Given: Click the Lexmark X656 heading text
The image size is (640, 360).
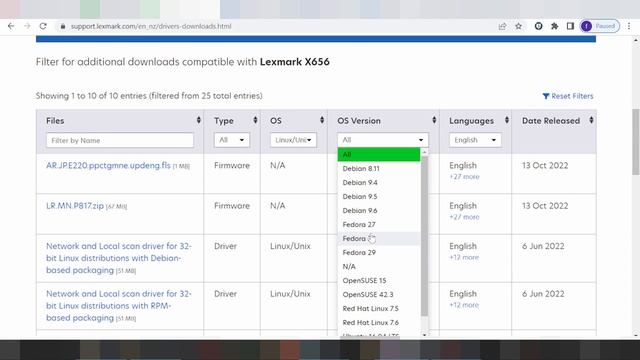Looking at the screenshot, I should [295, 62].
